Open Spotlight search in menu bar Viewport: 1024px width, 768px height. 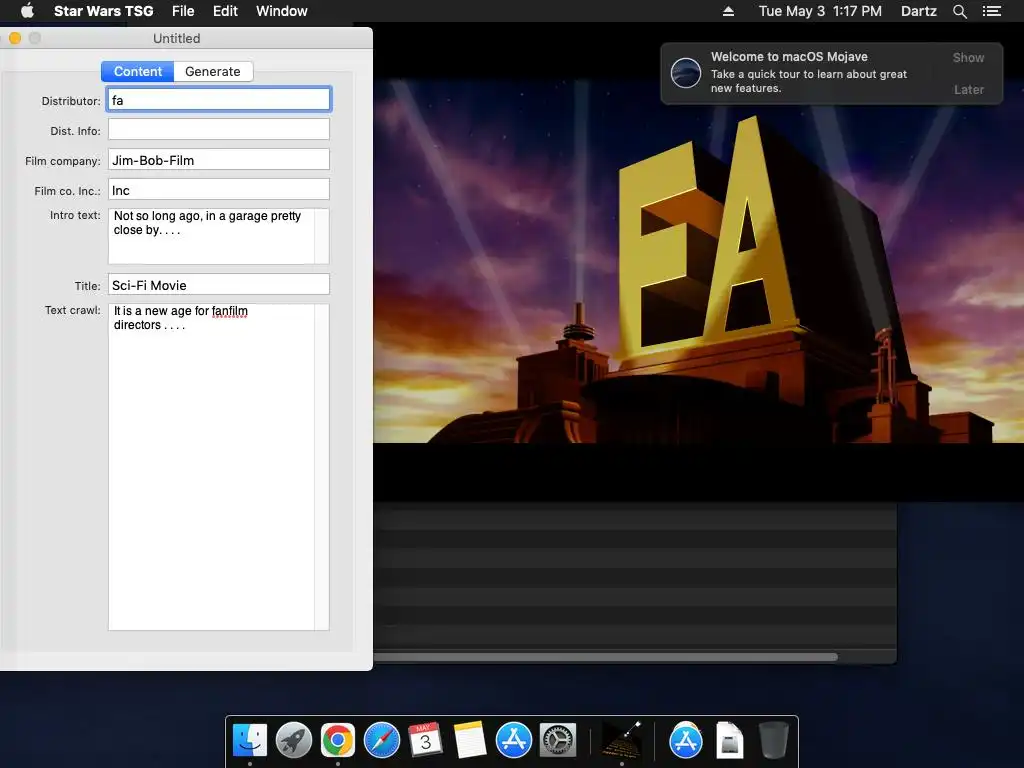click(959, 11)
